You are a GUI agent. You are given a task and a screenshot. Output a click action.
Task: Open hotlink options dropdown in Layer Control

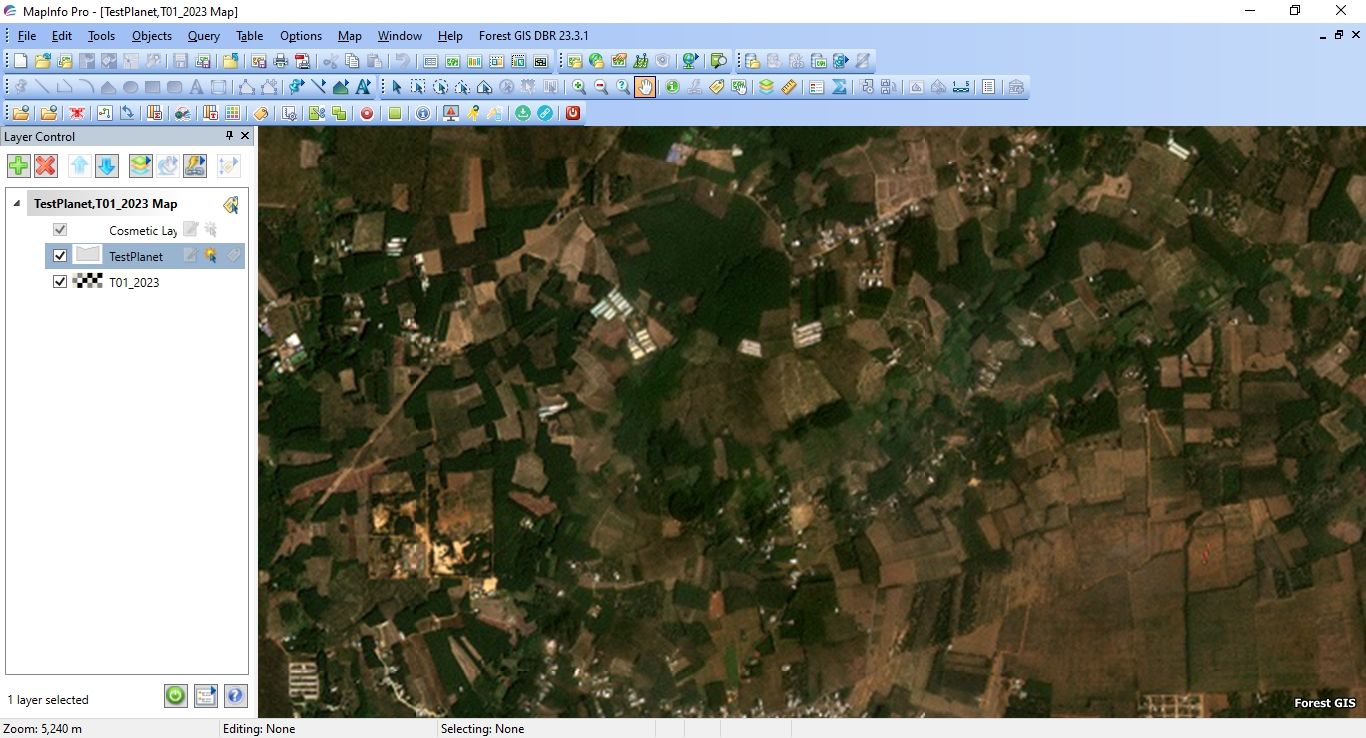[195, 166]
